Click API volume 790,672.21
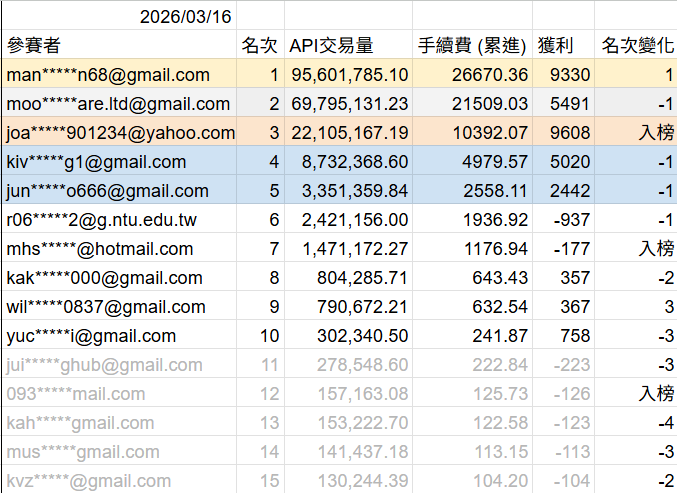The height and width of the screenshot is (493, 677). pos(363,307)
